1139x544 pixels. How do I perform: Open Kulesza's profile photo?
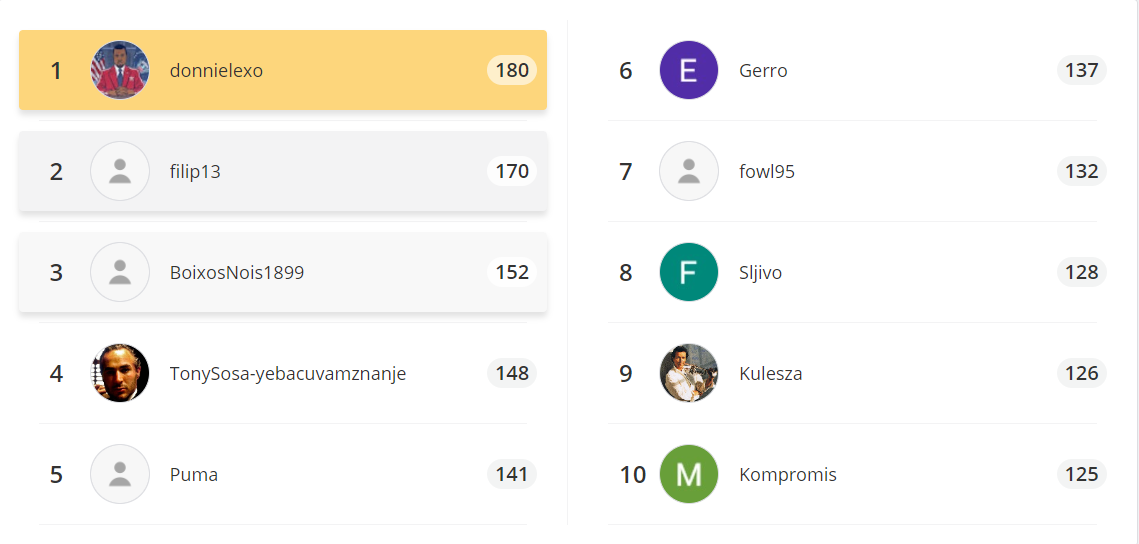click(x=689, y=373)
